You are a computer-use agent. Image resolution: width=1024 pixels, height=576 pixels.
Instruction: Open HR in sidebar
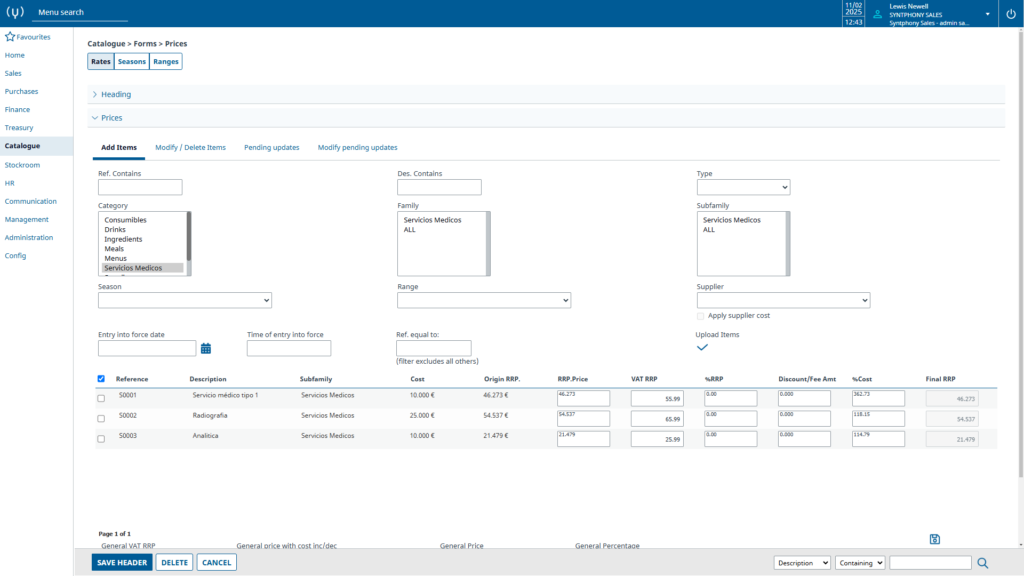9,184
